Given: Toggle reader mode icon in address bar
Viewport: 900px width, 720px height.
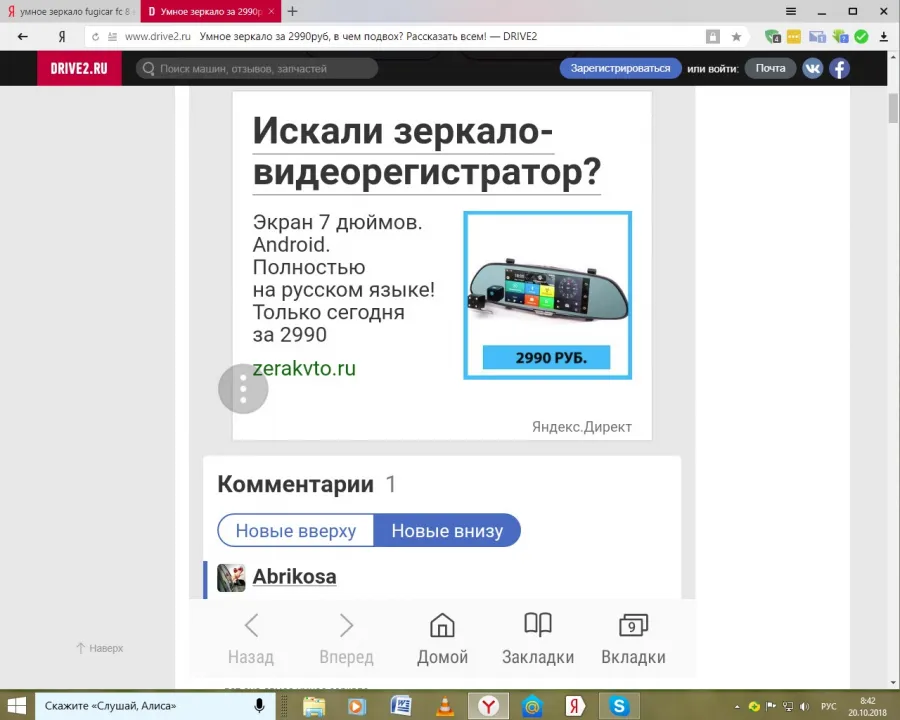Looking at the screenshot, I should pos(112,37).
